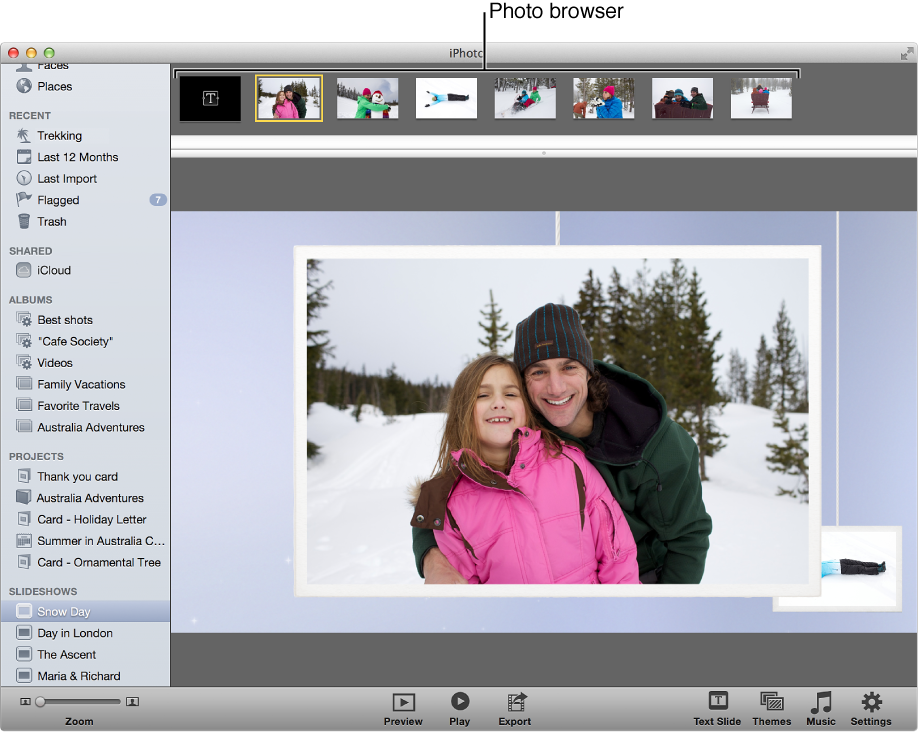Select the sledding photo thumbnail
This screenshot has width=918, height=732.
click(524, 97)
